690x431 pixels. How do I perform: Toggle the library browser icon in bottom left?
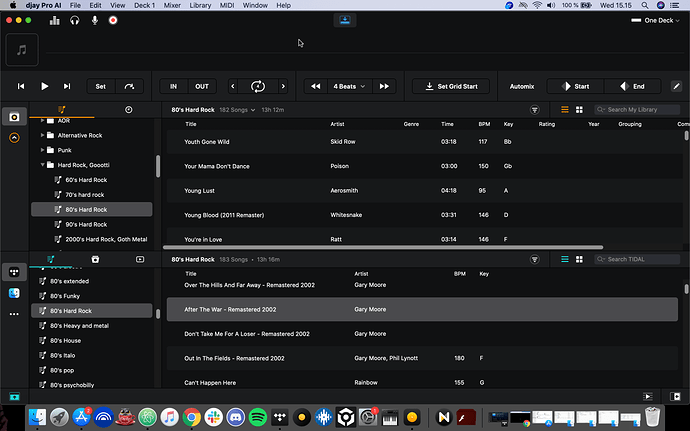(x=15, y=397)
